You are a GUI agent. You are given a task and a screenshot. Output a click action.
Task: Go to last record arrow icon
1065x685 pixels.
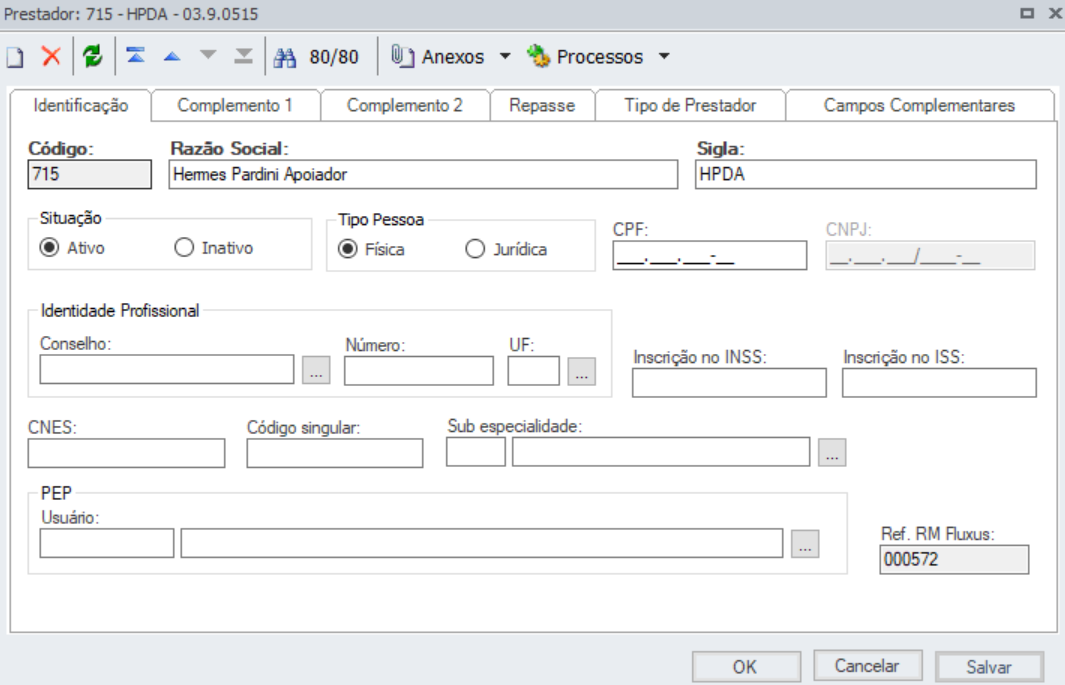(x=243, y=56)
